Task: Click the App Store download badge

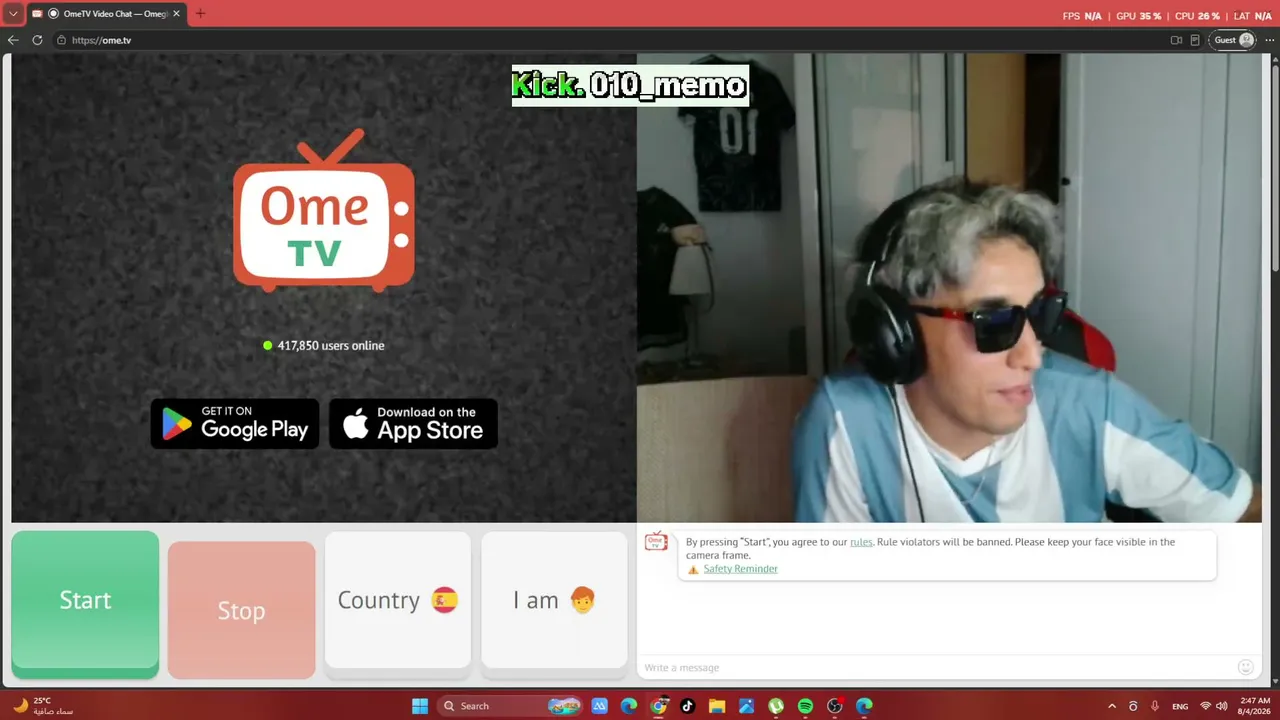Action: pyautogui.click(x=413, y=424)
